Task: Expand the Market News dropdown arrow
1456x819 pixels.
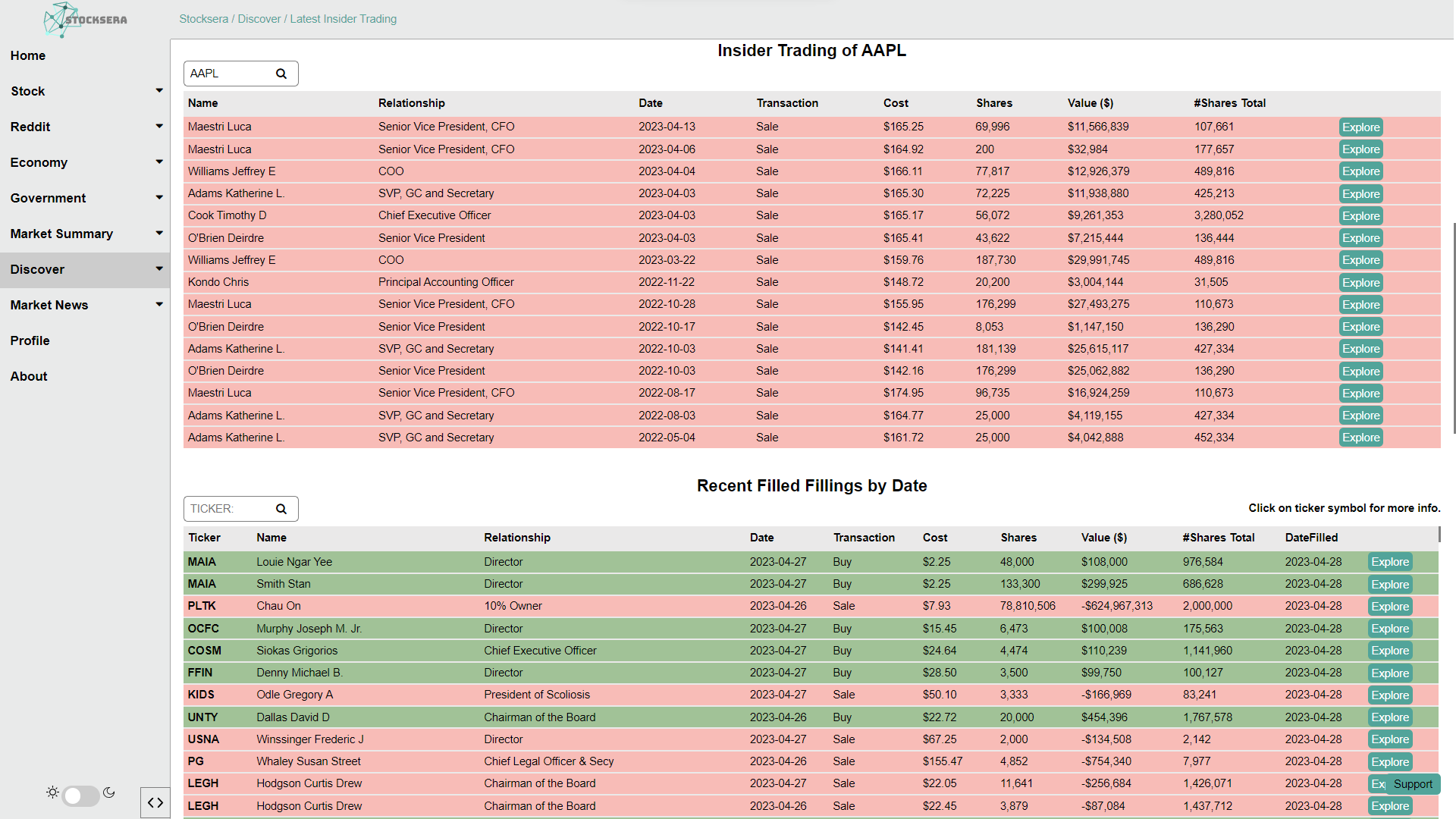Action: (x=158, y=305)
